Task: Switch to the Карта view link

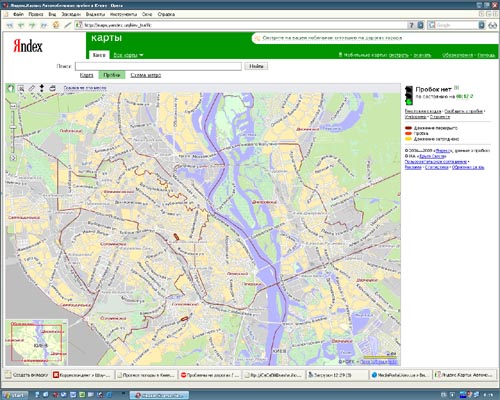Action: [x=86, y=75]
